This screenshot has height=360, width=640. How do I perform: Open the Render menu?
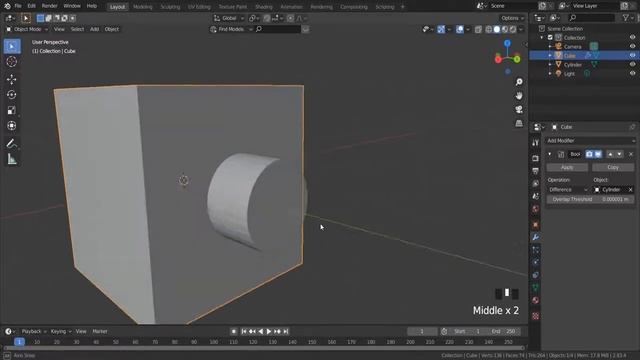49,6
